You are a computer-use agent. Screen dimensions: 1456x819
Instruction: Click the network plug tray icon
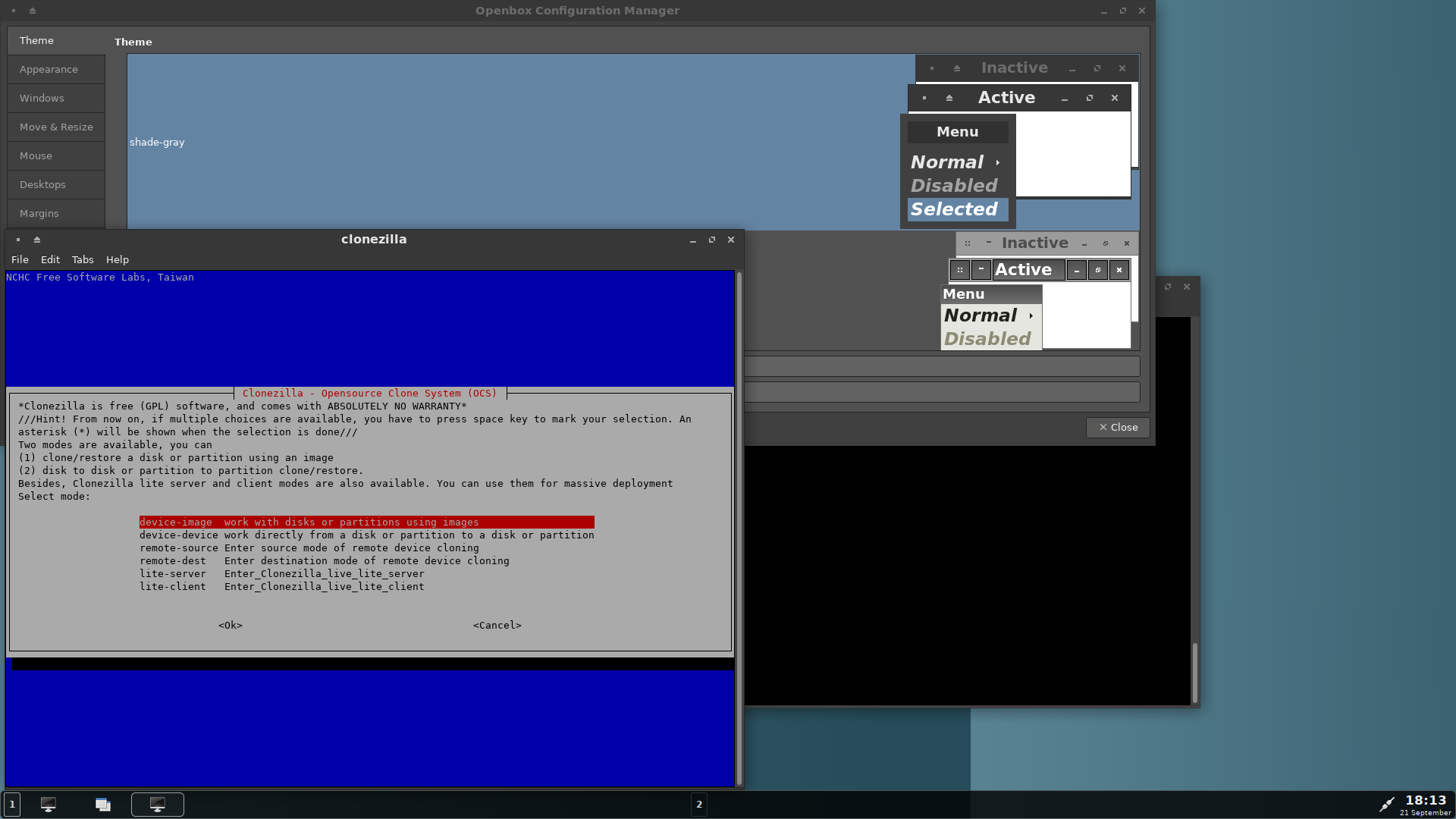1386,804
